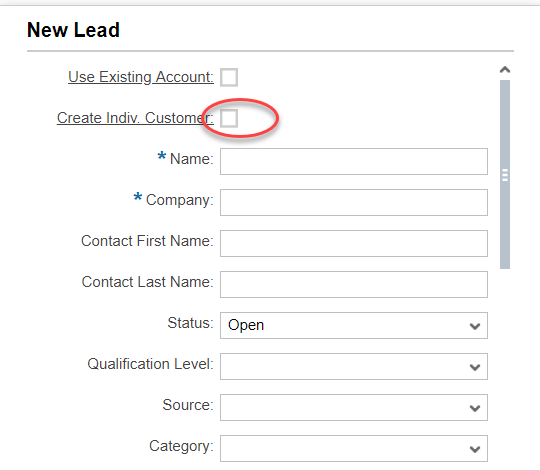Click the Create Indiv. Customer underlined label
The height and width of the screenshot is (470, 540).
coord(135,118)
